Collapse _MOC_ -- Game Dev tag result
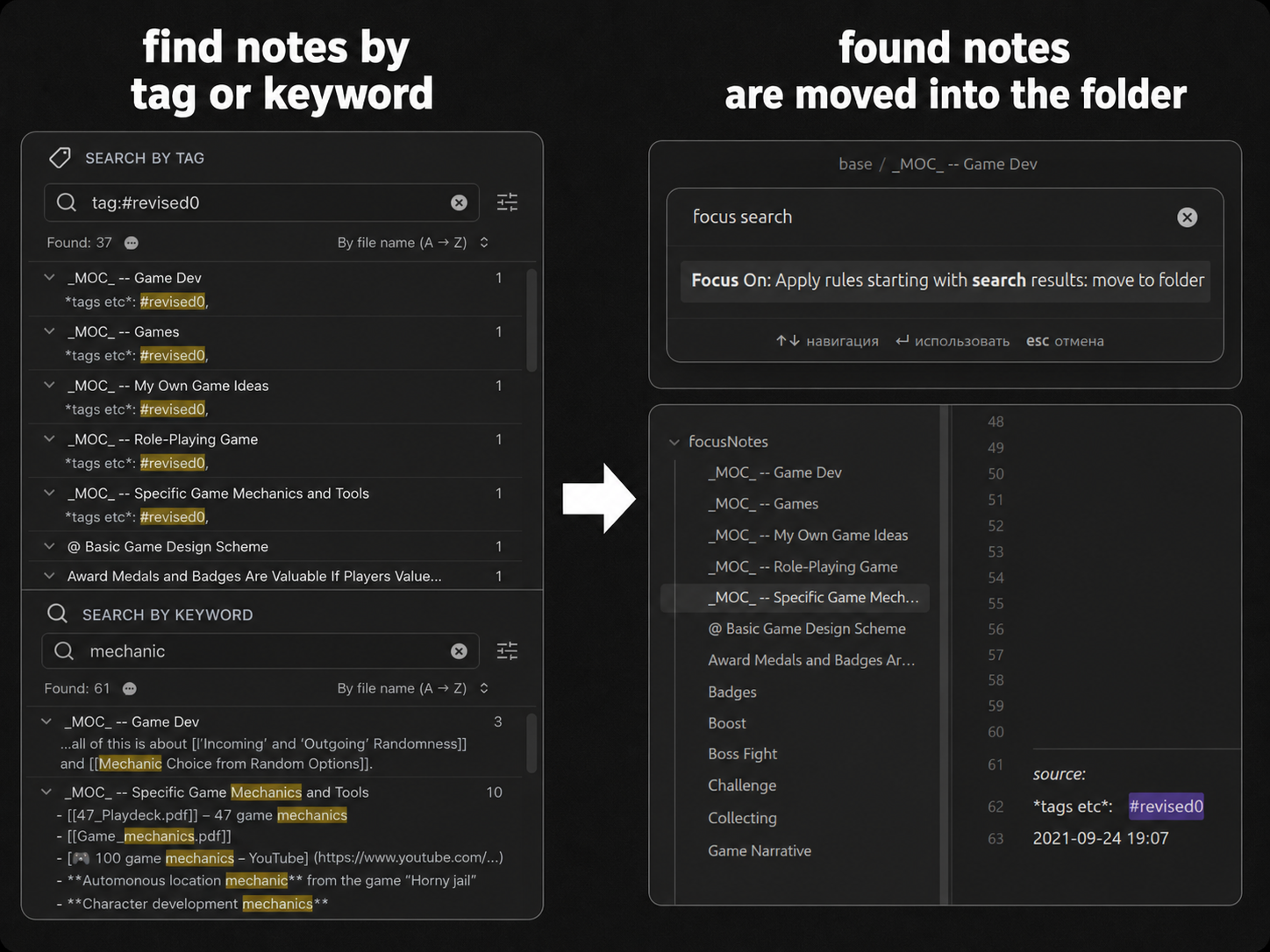This screenshot has width=1270, height=952. tap(50, 278)
